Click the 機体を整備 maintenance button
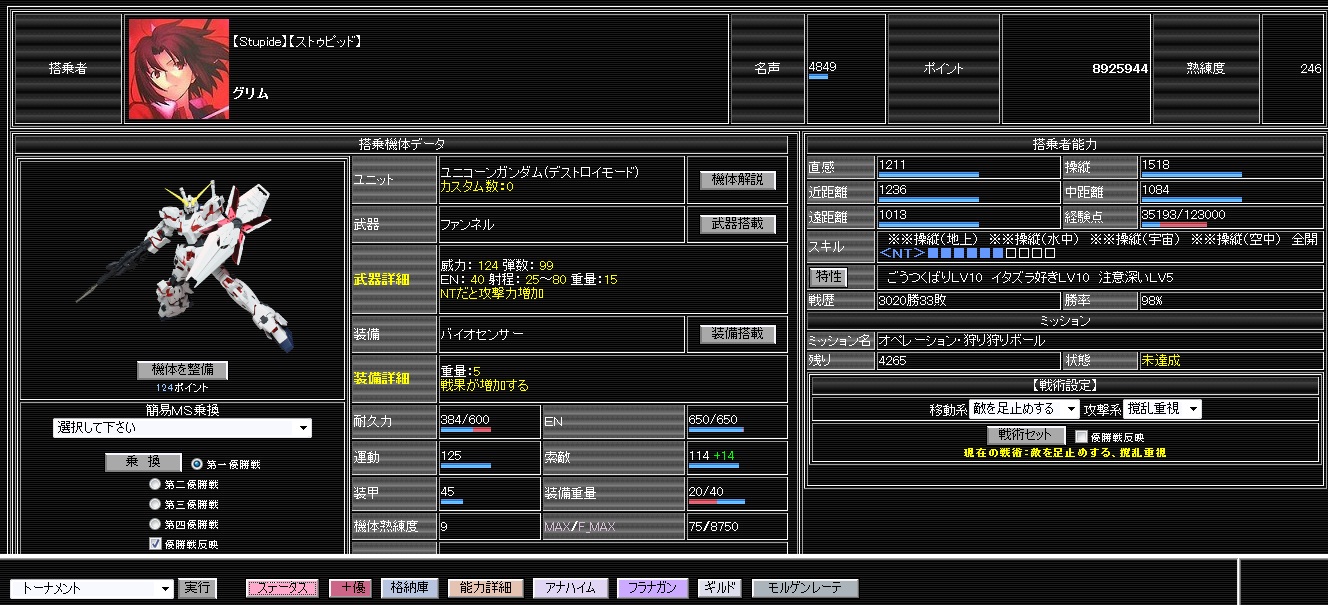Screen dimensions: 1328x605 (x=182, y=370)
